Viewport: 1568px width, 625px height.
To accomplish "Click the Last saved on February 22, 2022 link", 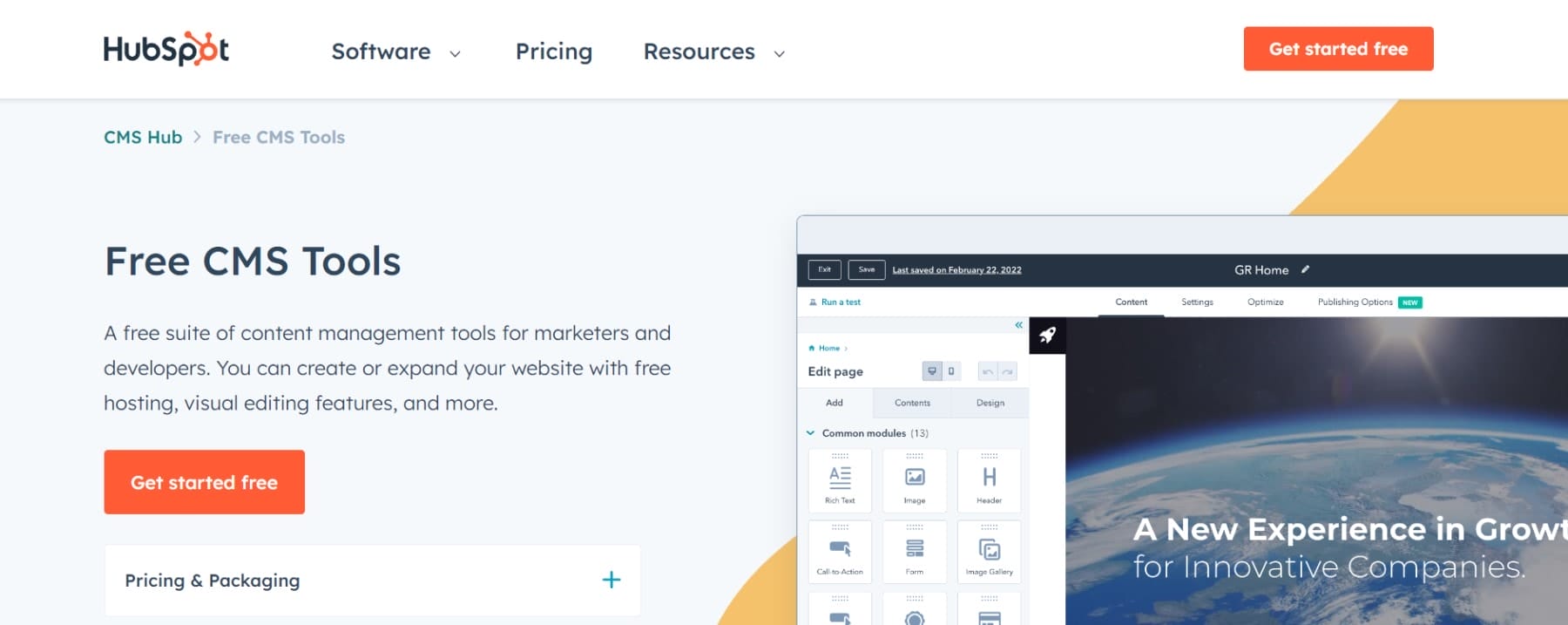I will [x=956, y=270].
